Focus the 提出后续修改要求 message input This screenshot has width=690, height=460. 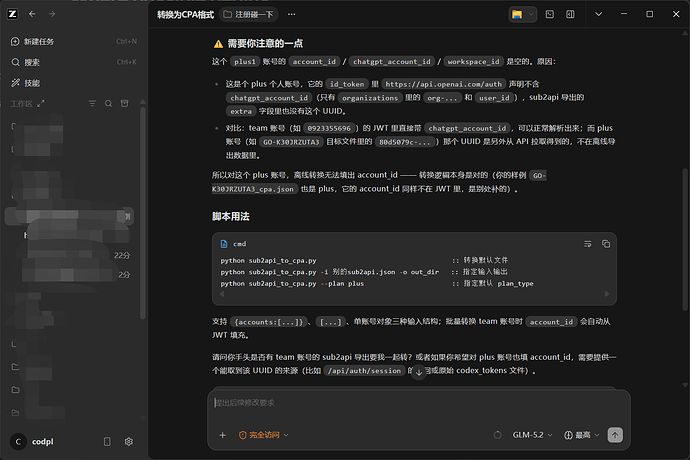[419, 403]
